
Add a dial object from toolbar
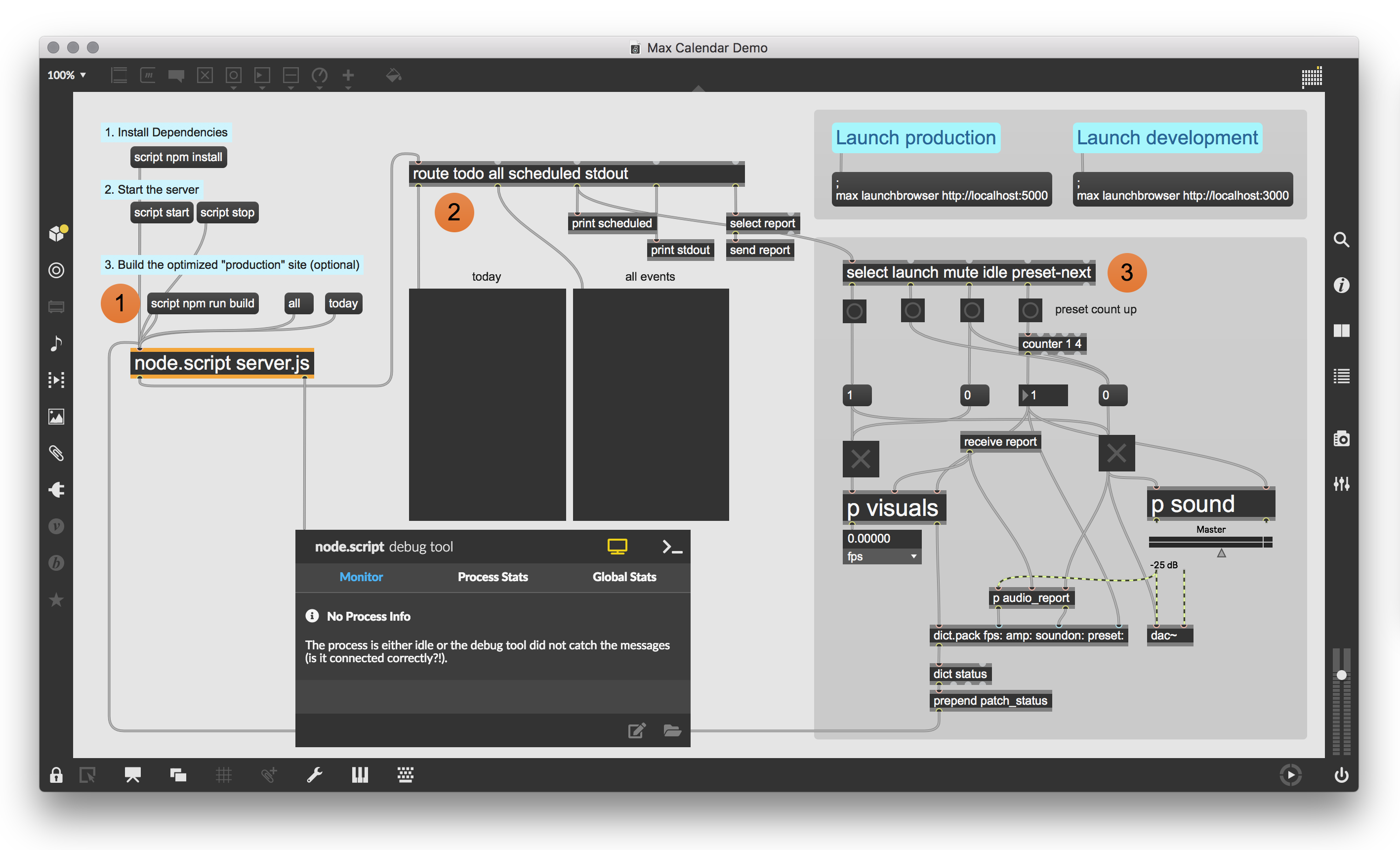click(319, 75)
